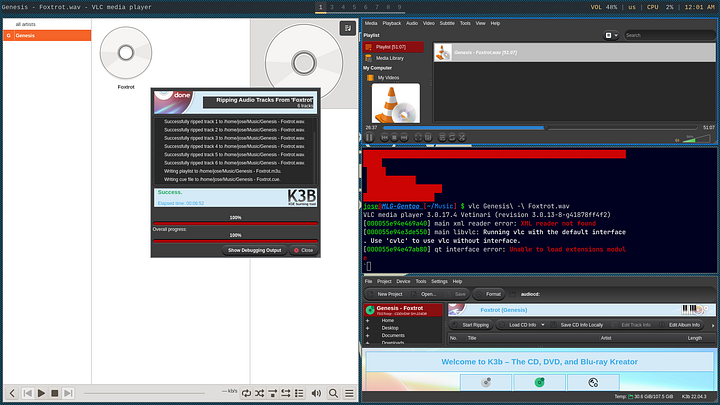Seek on the VLC timeline bar

[540, 128]
